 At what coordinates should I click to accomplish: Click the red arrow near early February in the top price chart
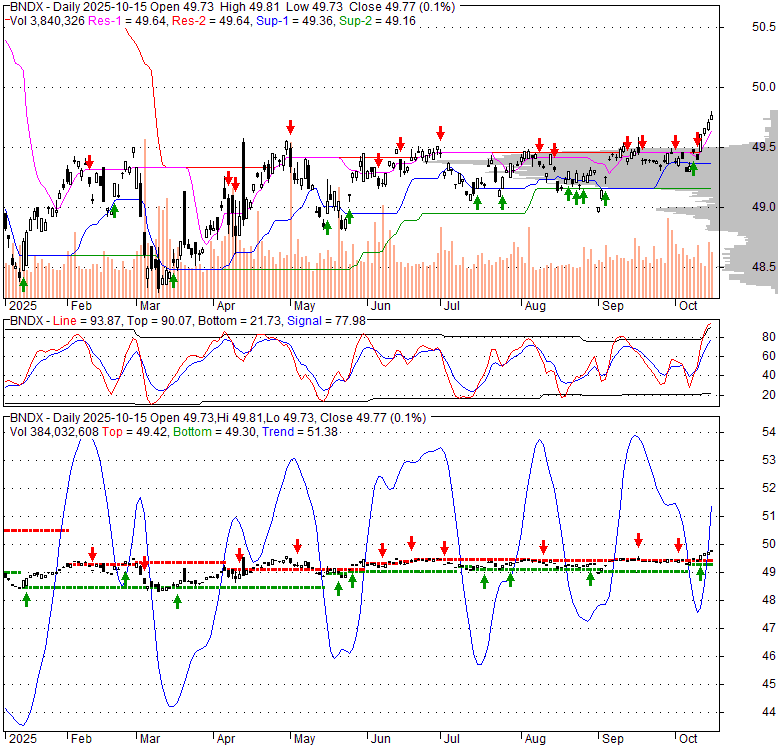(x=90, y=162)
